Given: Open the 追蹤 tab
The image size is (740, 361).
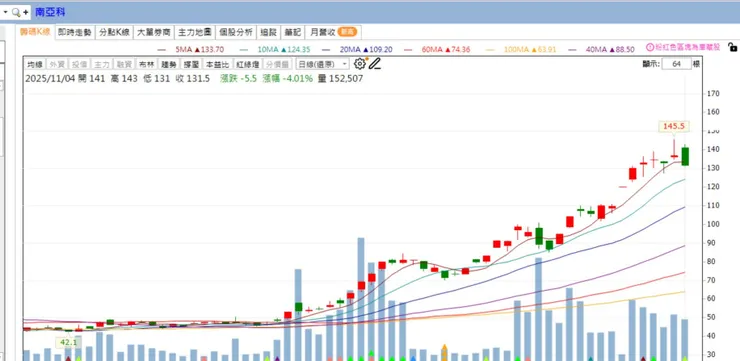Looking at the screenshot, I should 269,33.
